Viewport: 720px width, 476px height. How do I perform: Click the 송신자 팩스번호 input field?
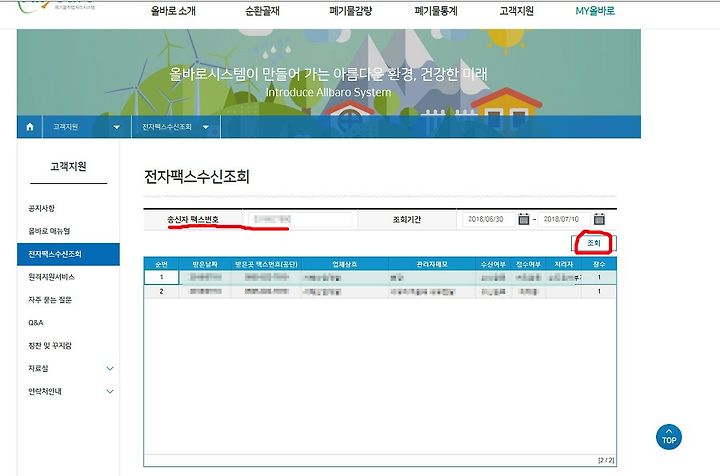300,219
